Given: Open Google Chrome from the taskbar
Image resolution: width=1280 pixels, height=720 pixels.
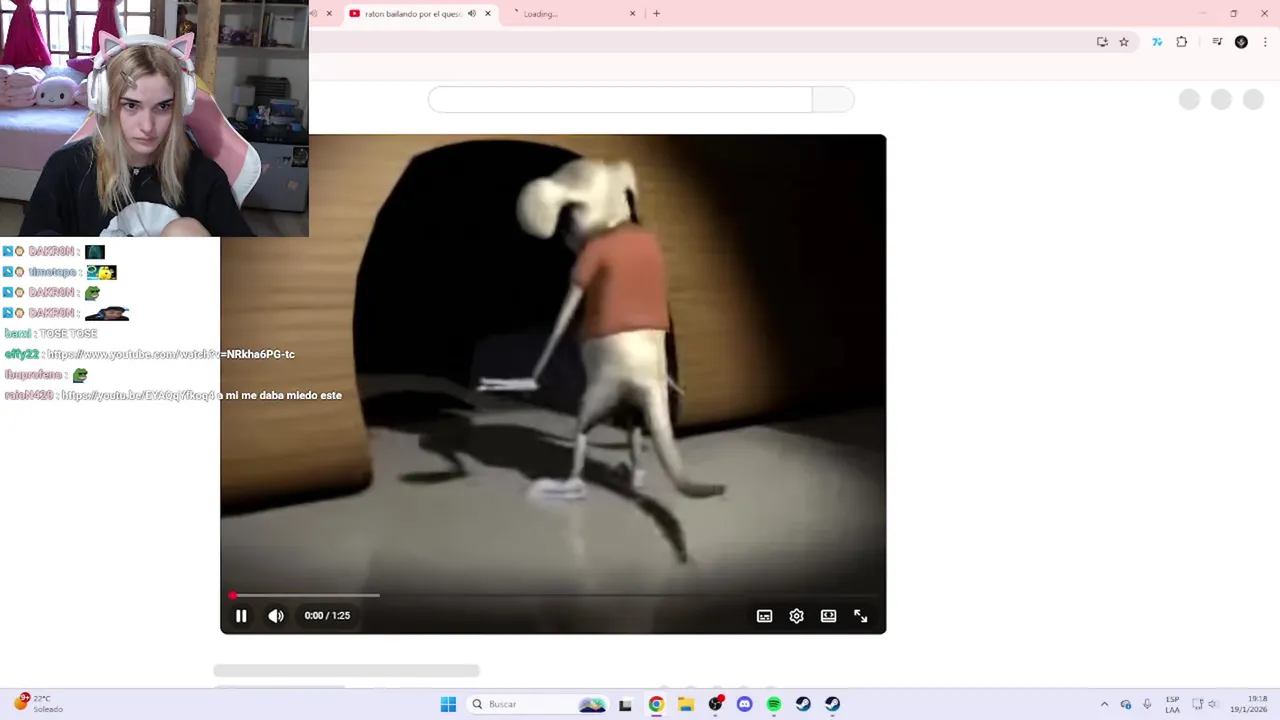Looking at the screenshot, I should [x=656, y=704].
